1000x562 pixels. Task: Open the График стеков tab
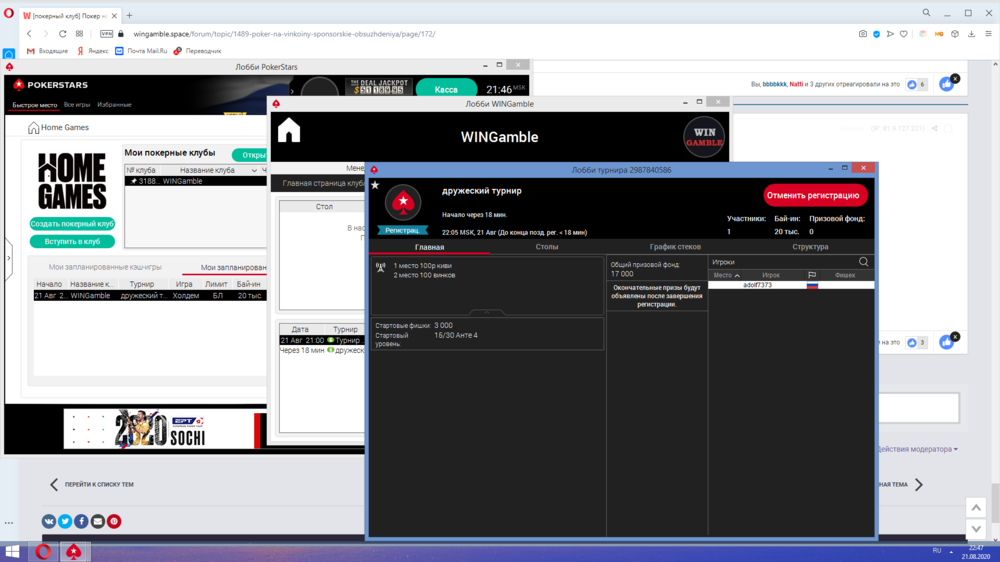[x=675, y=246]
